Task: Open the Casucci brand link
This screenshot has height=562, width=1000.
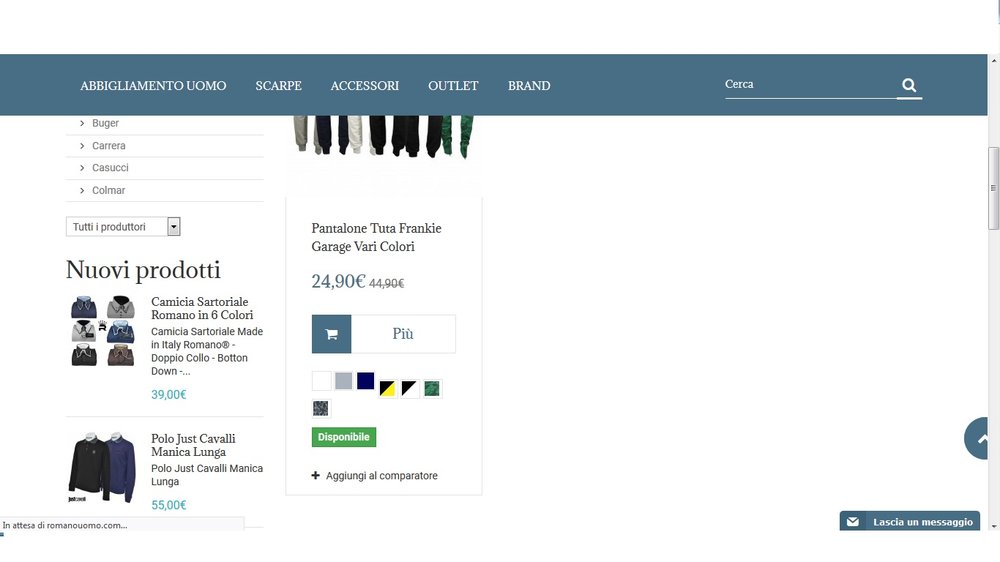Action: pos(110,168)
